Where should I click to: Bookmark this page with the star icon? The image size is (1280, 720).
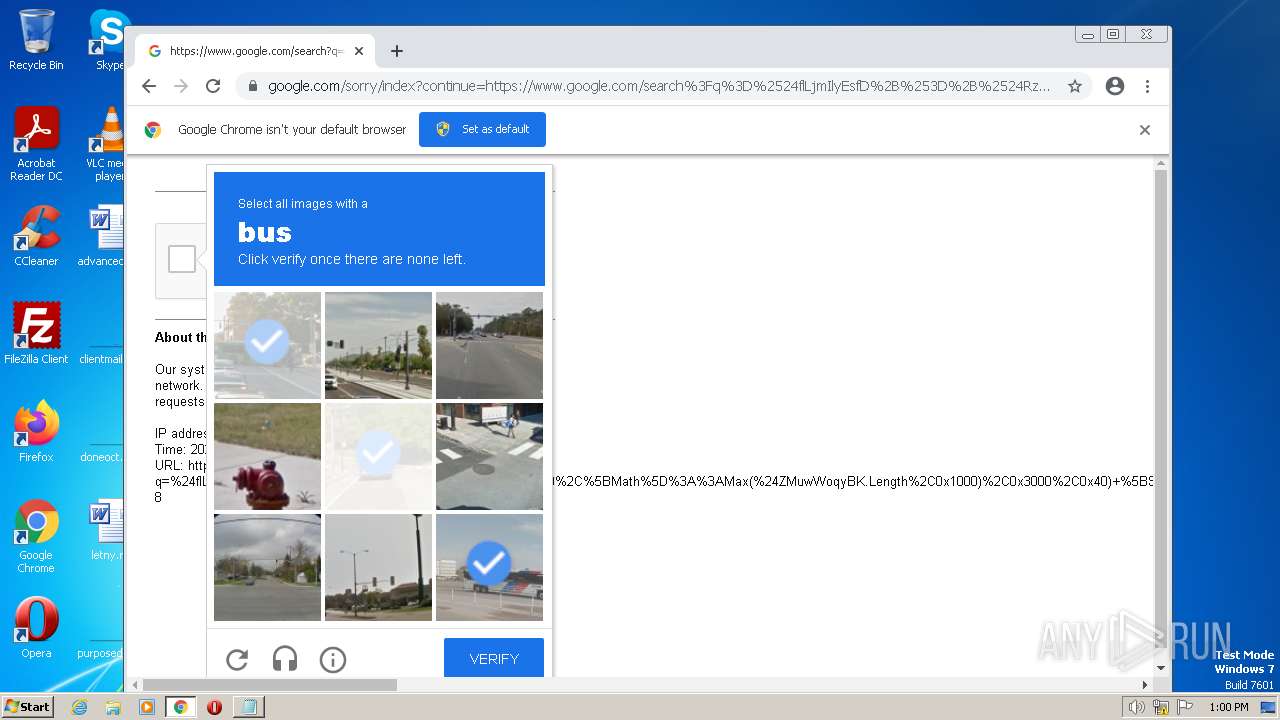pyautogui.click(x=1075, y=86)
